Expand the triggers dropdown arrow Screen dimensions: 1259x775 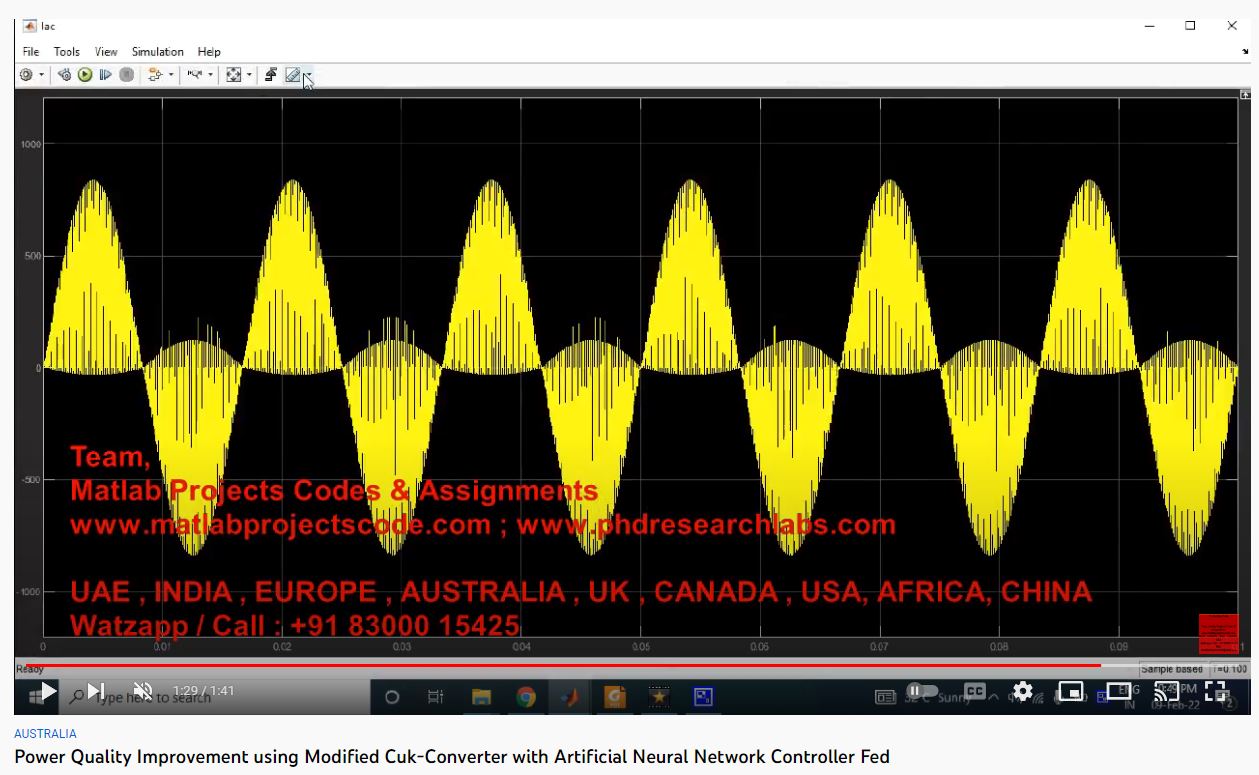tap(210, 75)
